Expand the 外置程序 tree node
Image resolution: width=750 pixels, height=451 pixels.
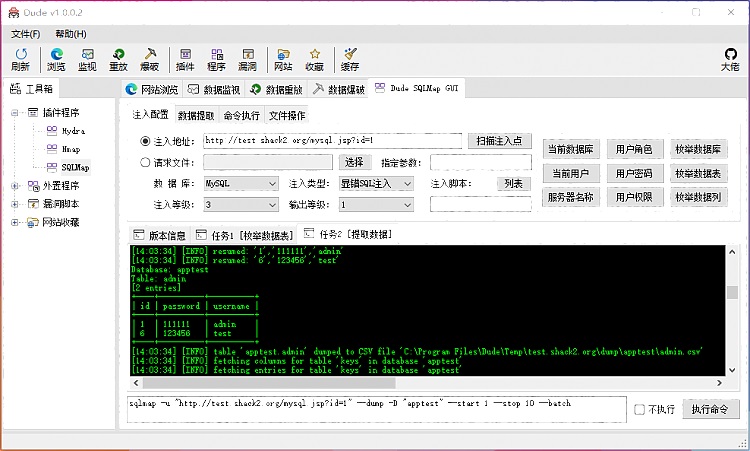pos(14,186)
